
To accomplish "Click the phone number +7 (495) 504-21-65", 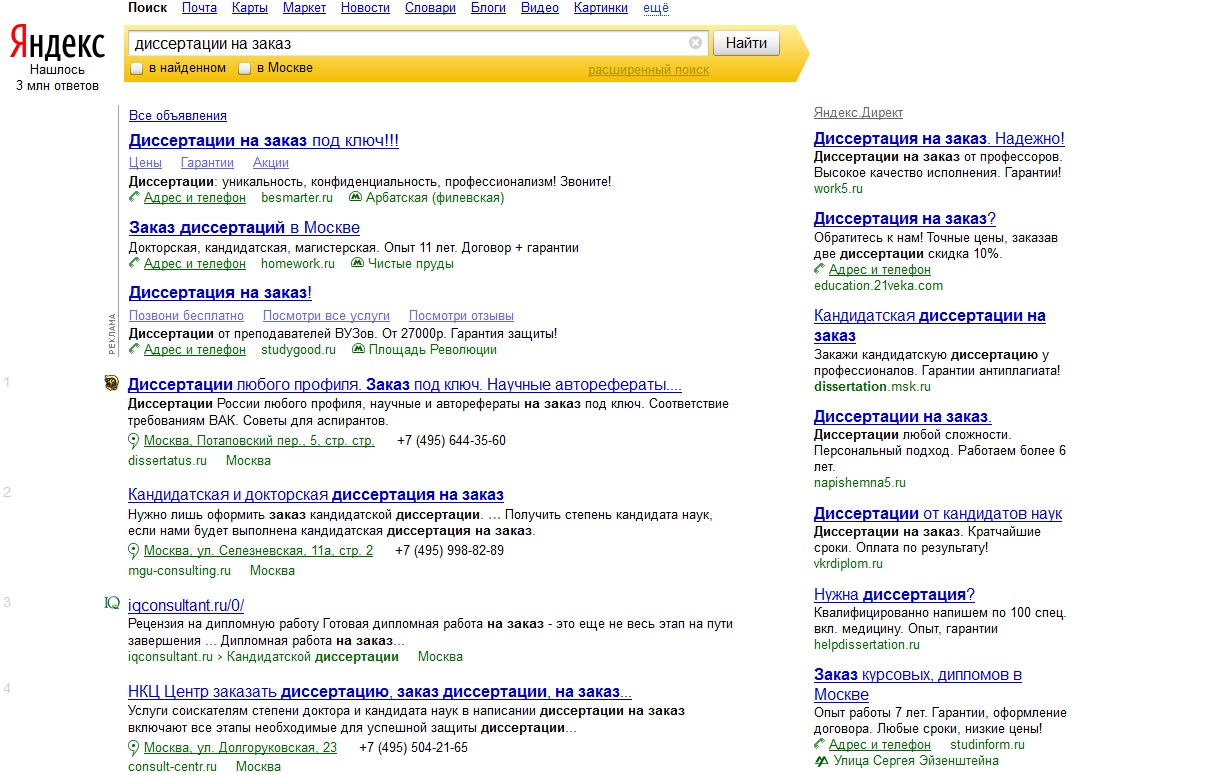I will 413,748.
